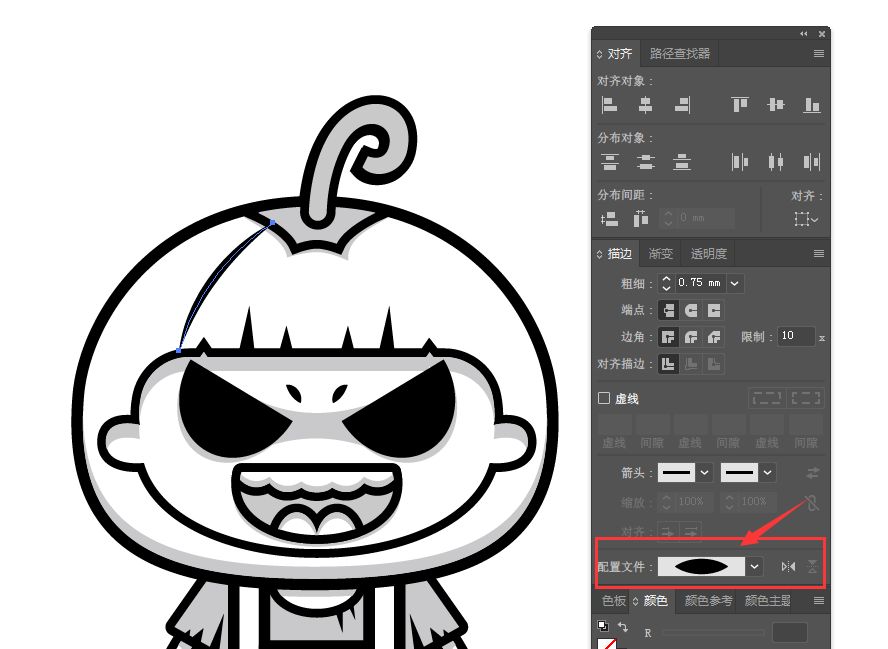This screenshot has height=649, width=888.
Task: Select the bevel join corner option
Action: pyautogui.click(x=714, y=337)
